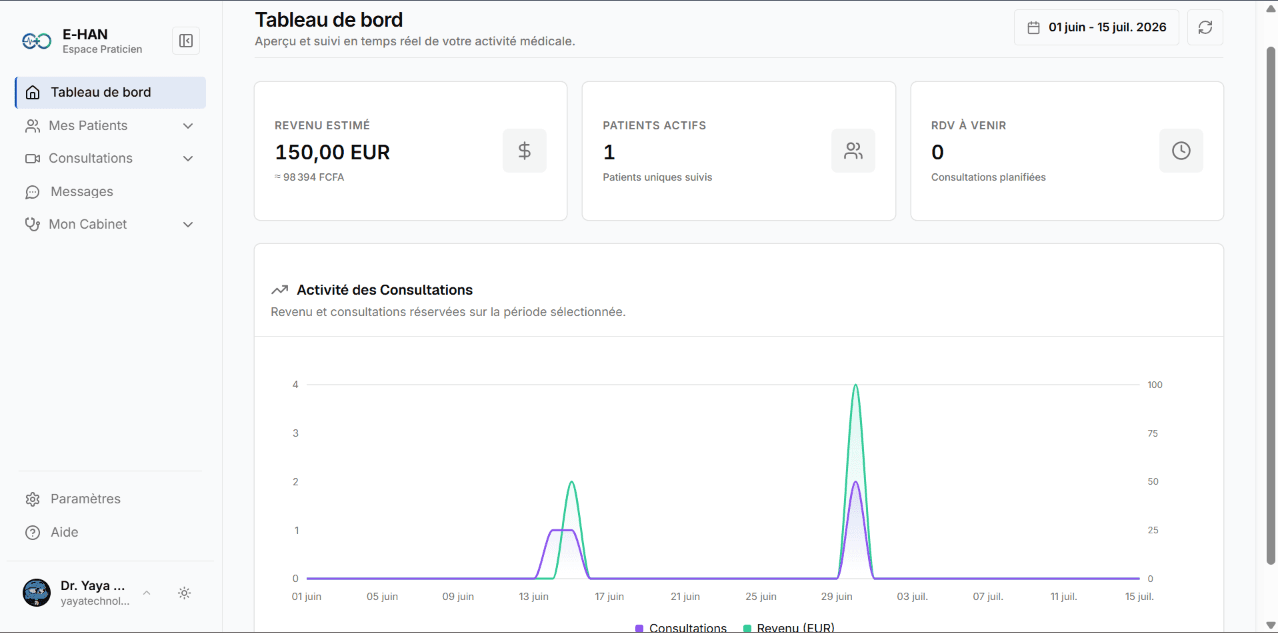The height and width of the screenshot is (633, 1279).
Task: Click the 01 juin axis label
Action: (x=306, y=597)
